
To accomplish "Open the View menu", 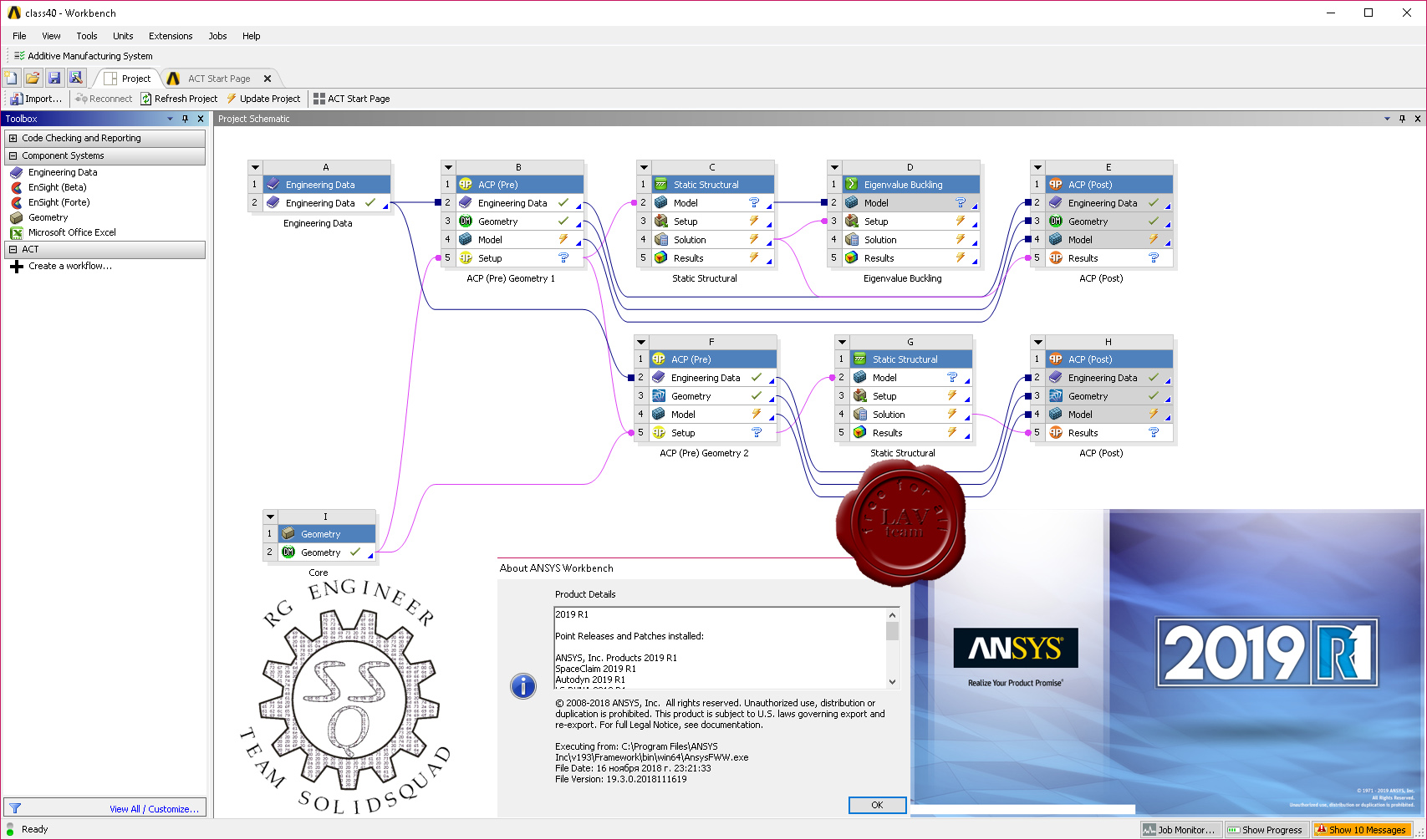I will click(51, 36).
